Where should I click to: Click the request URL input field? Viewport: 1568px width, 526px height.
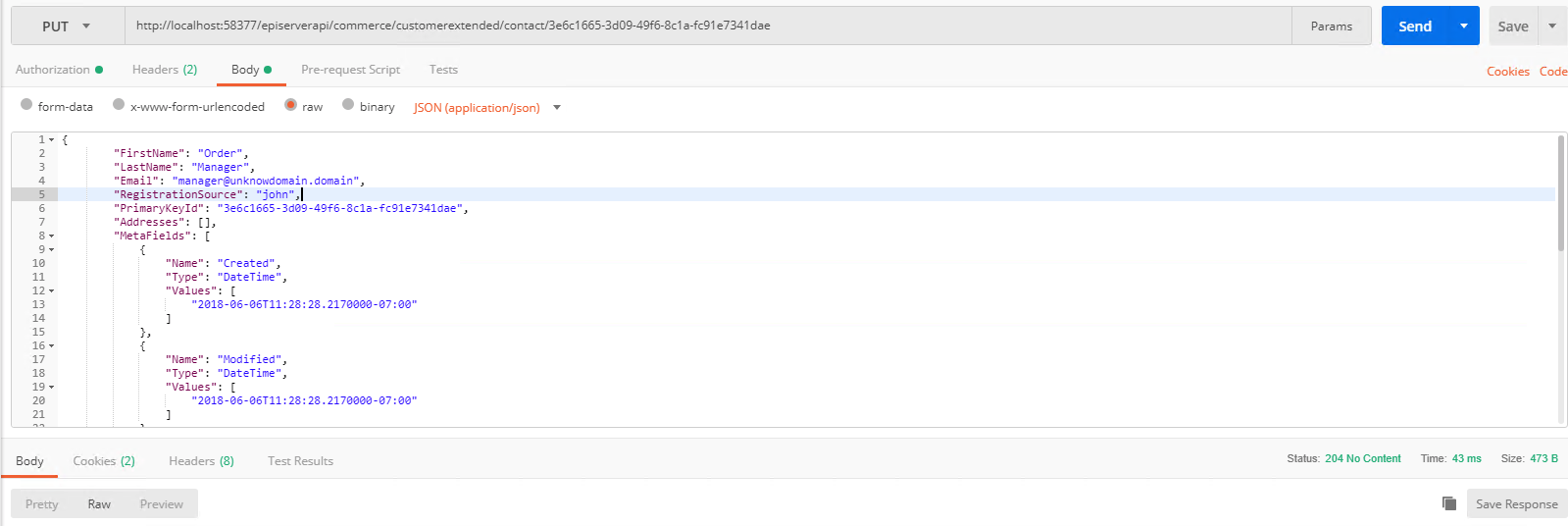[706, 26]
